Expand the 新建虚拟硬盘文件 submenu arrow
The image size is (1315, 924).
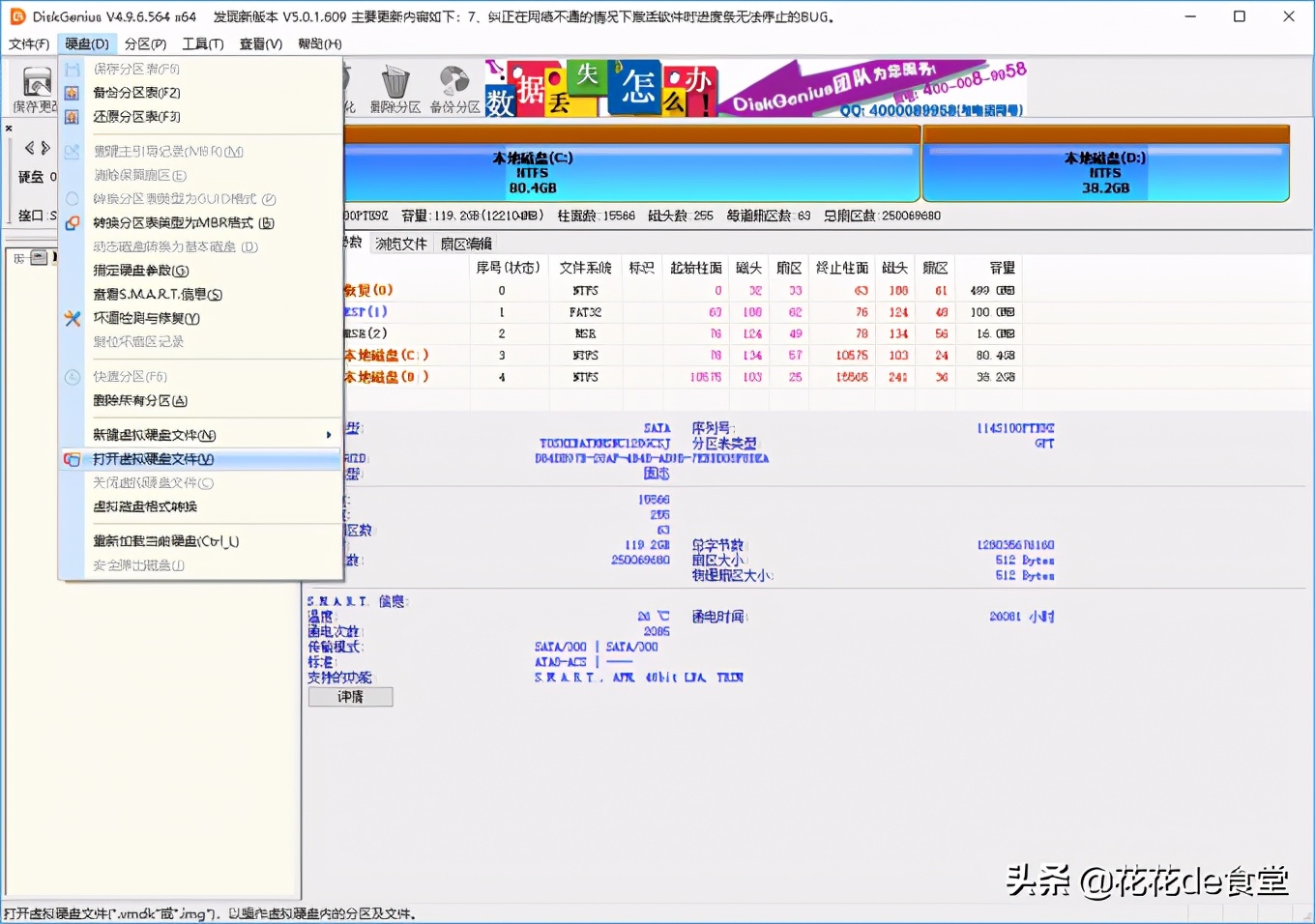click(x=329, y=435)
